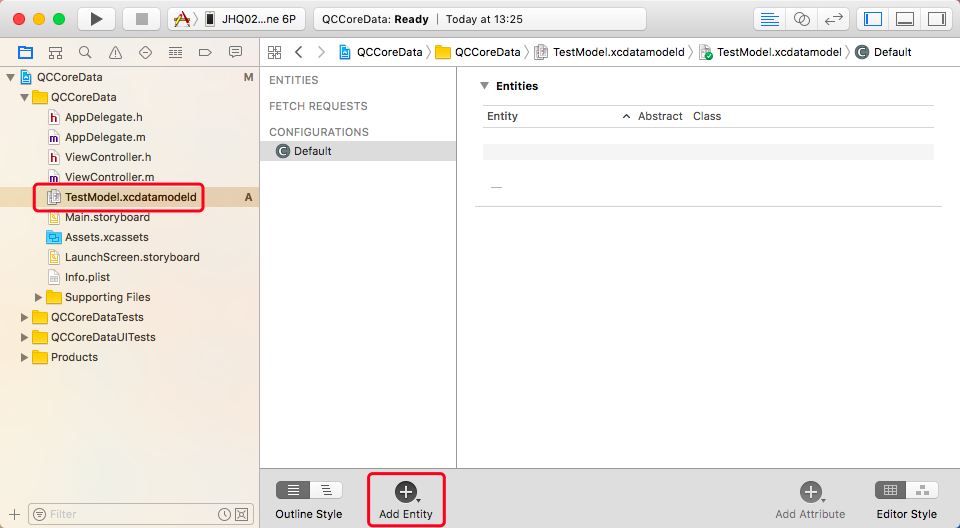The height and width of the screenshot is (528, 960).
Task: Switch outline style to hierarchical
Action: 326,490
